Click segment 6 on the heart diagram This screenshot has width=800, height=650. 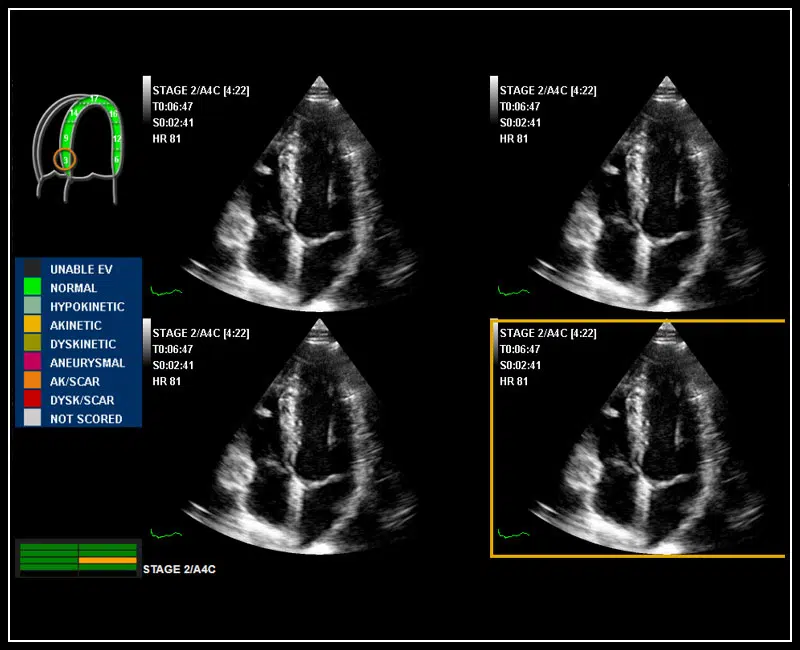pos(117,159)
